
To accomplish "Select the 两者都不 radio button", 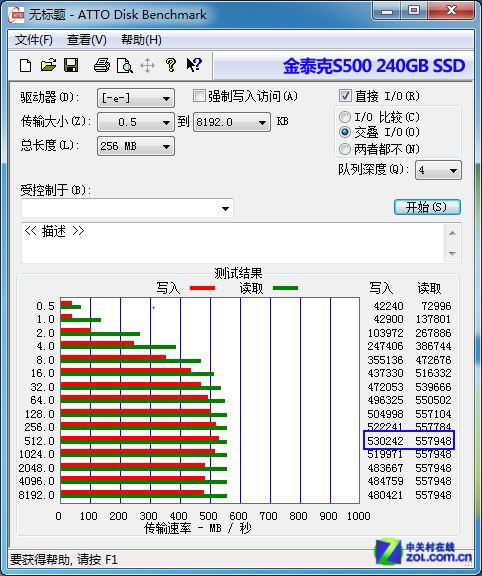I will tap(345, 149).
